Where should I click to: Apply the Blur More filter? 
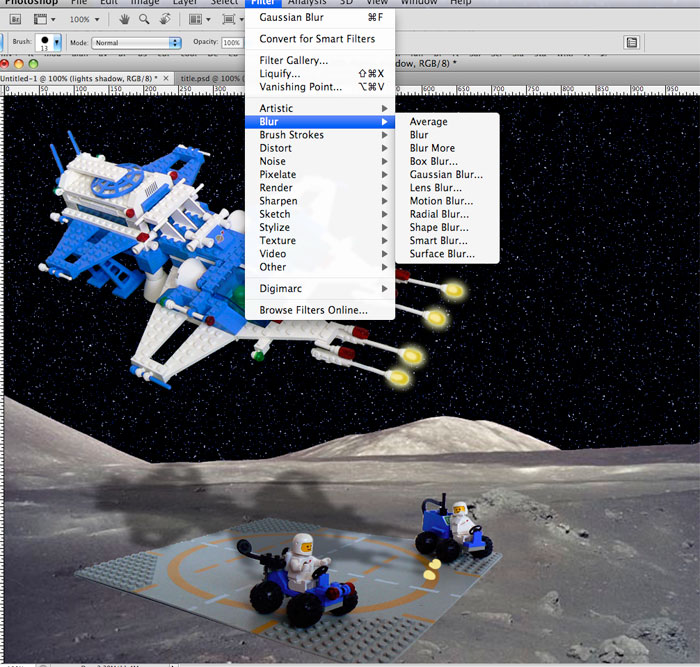click(447, 148)
